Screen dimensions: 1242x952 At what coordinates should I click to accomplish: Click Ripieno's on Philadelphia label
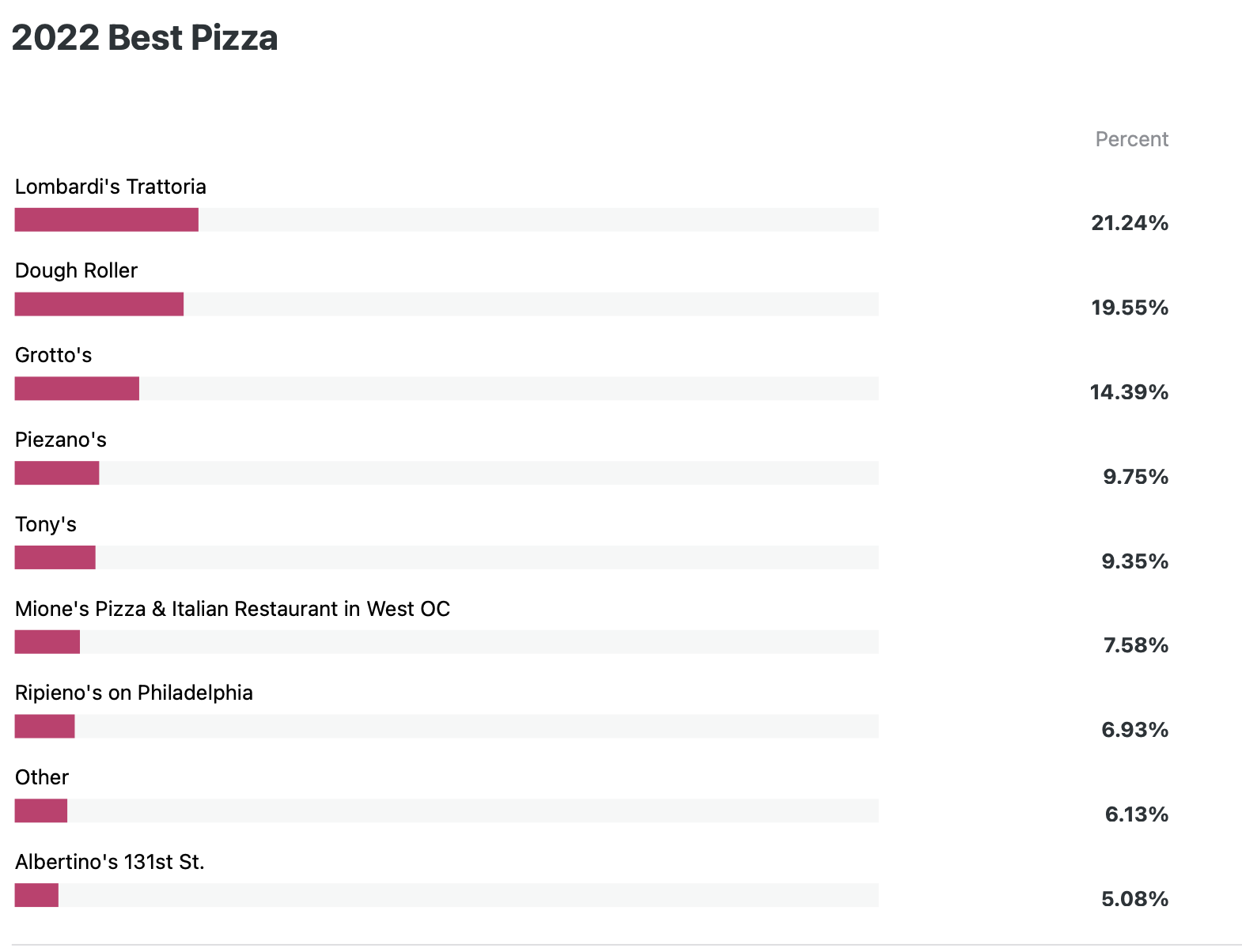[134, 693]
